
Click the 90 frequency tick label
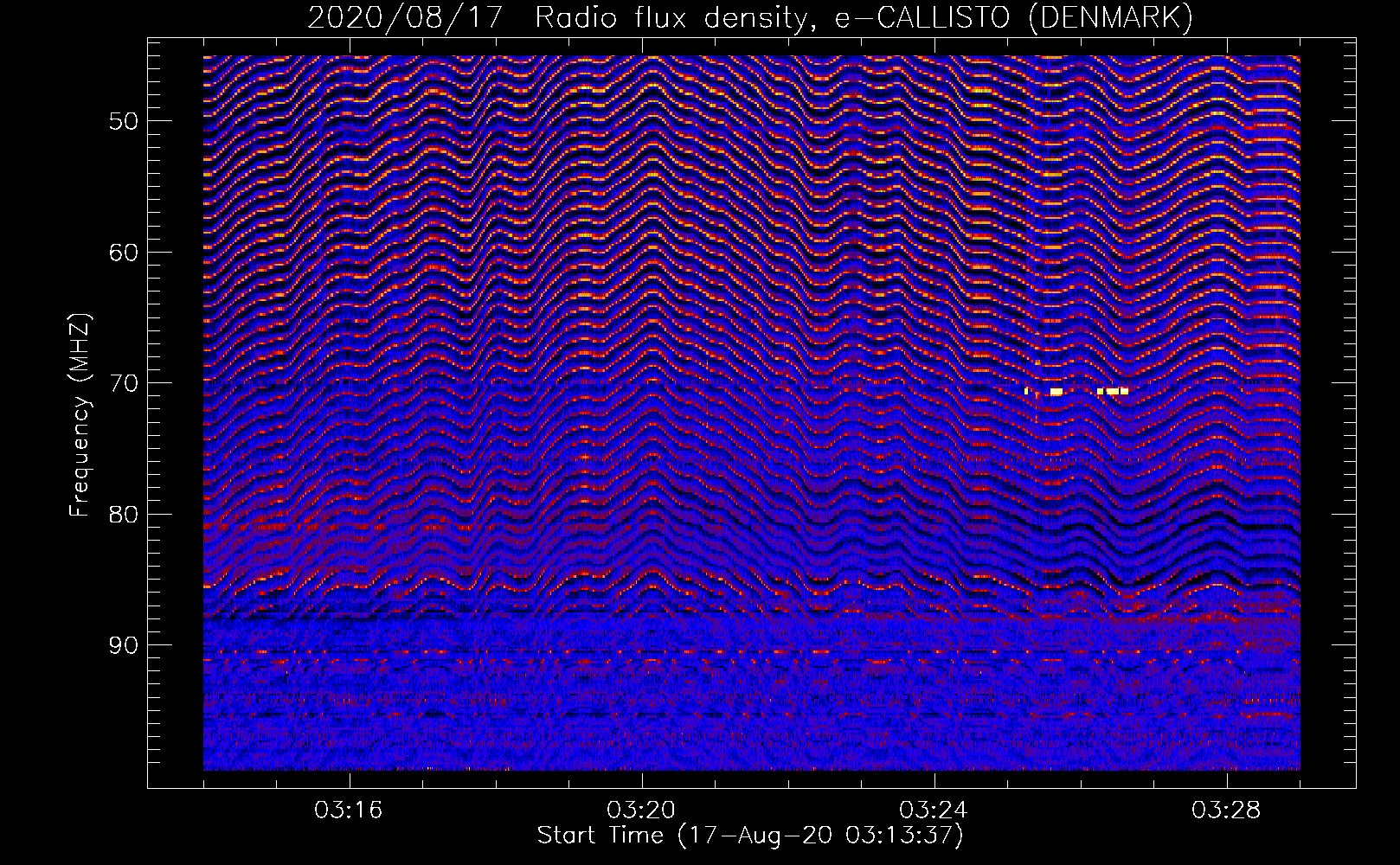pyautogui.click(x=124, y=646)
